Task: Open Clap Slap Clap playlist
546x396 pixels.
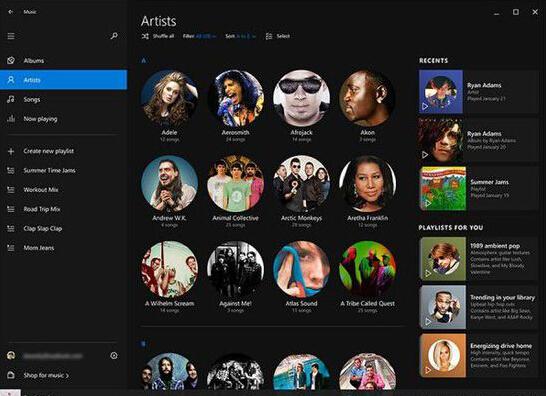Action: click(64, 228)
